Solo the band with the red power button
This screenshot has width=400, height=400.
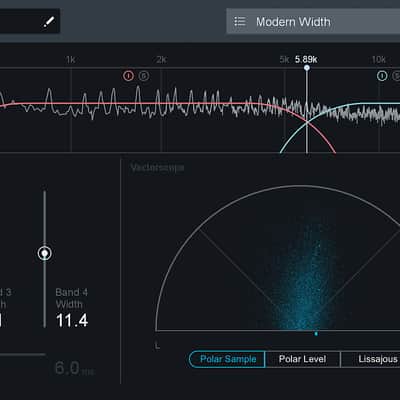143,76
